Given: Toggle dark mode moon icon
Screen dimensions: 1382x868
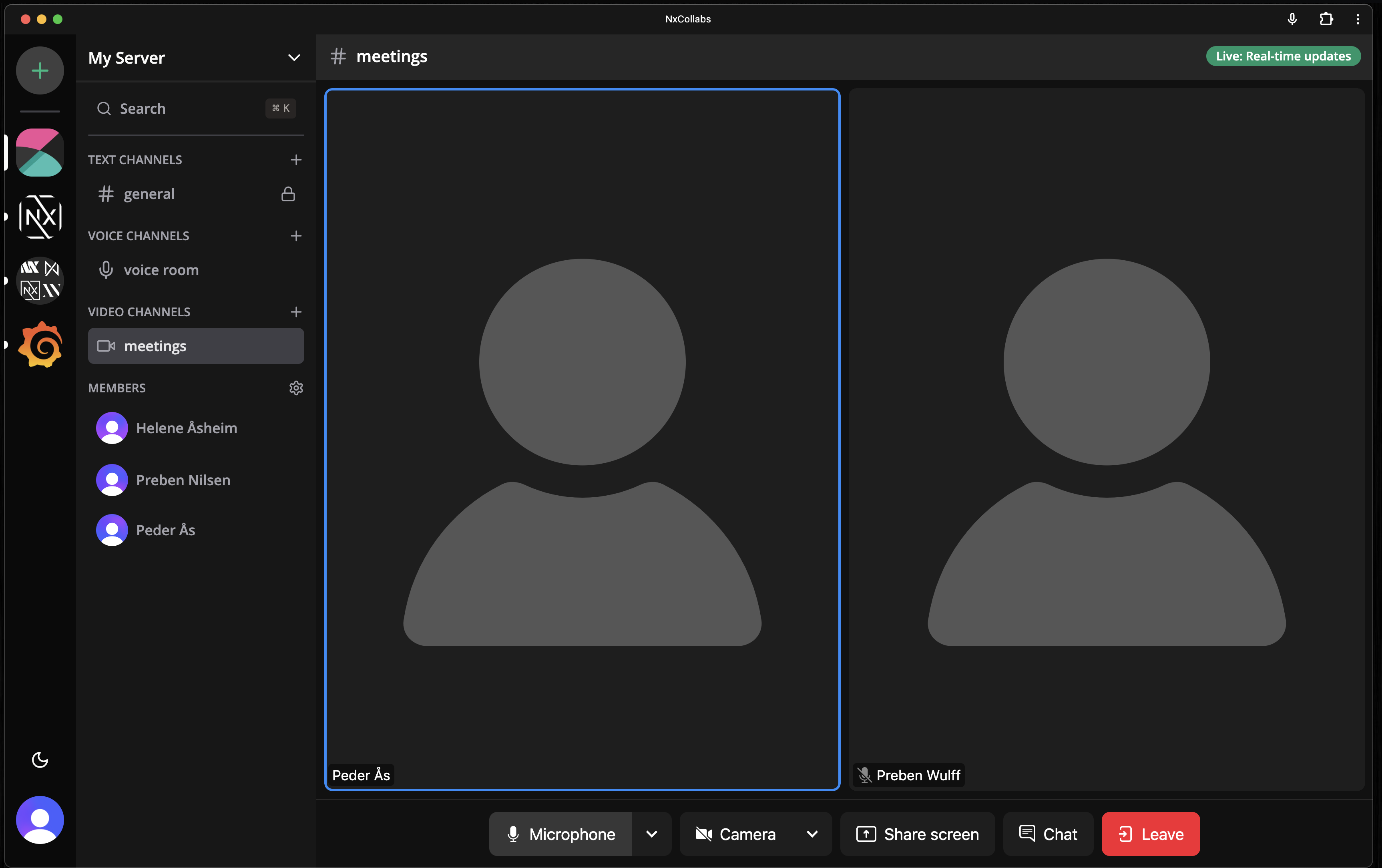Looking at the screenshot, I should 40,759.
